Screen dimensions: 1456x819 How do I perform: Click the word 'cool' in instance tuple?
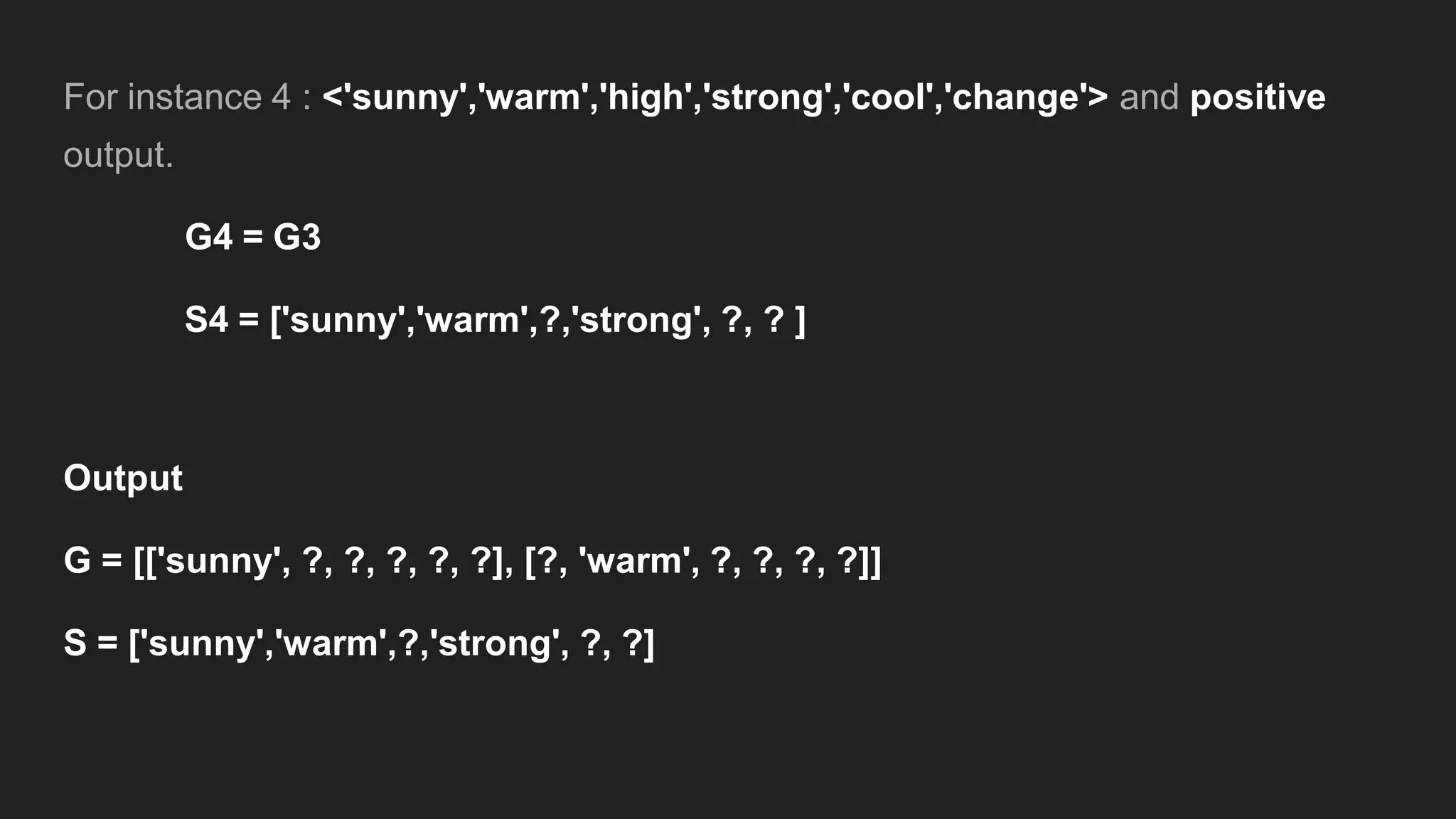tap(891, 97)
